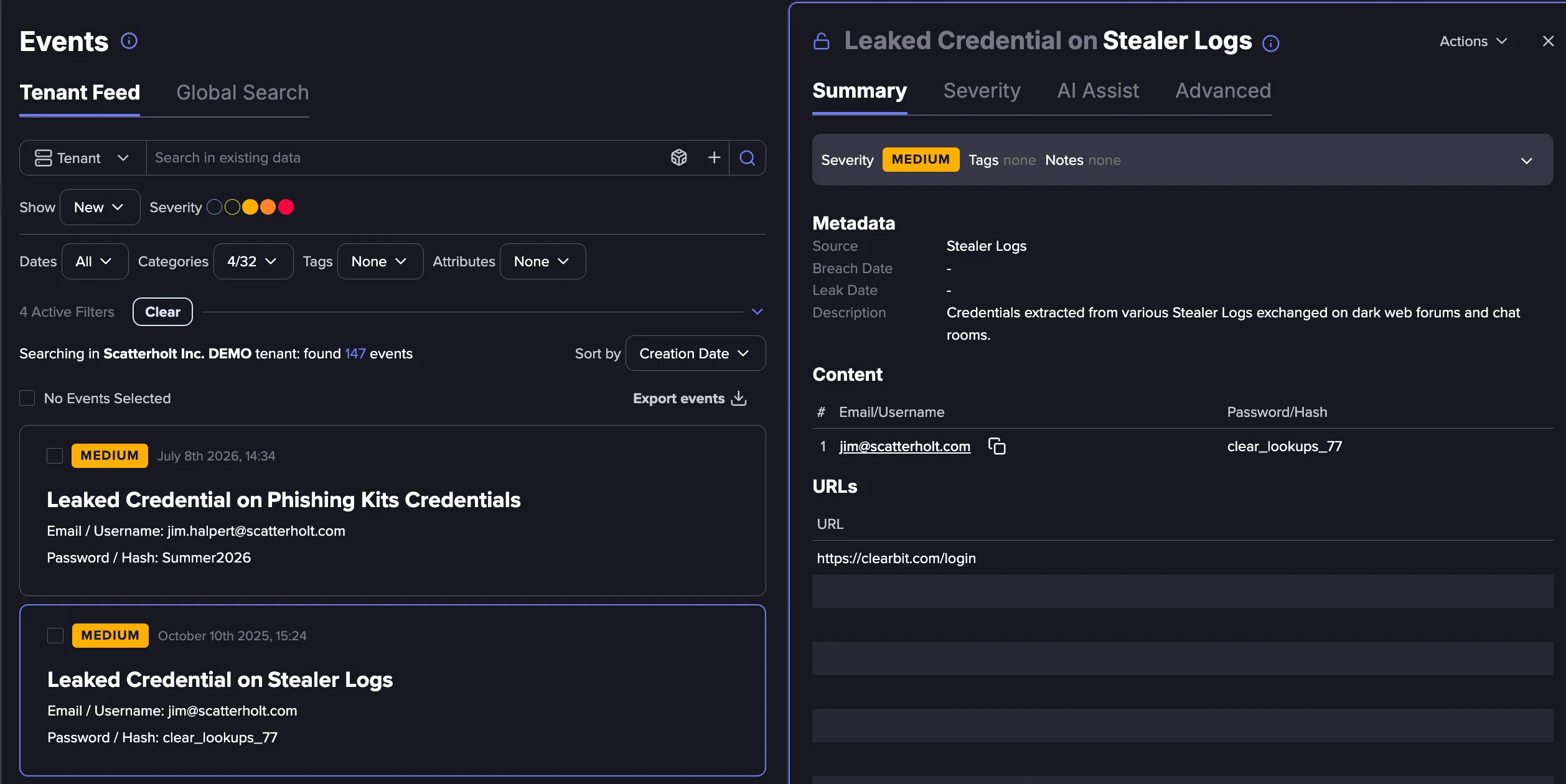Open the Categories 4/32 dropdown
The height and width of the screenshot is (784, 1566).
tap(253, 261)
